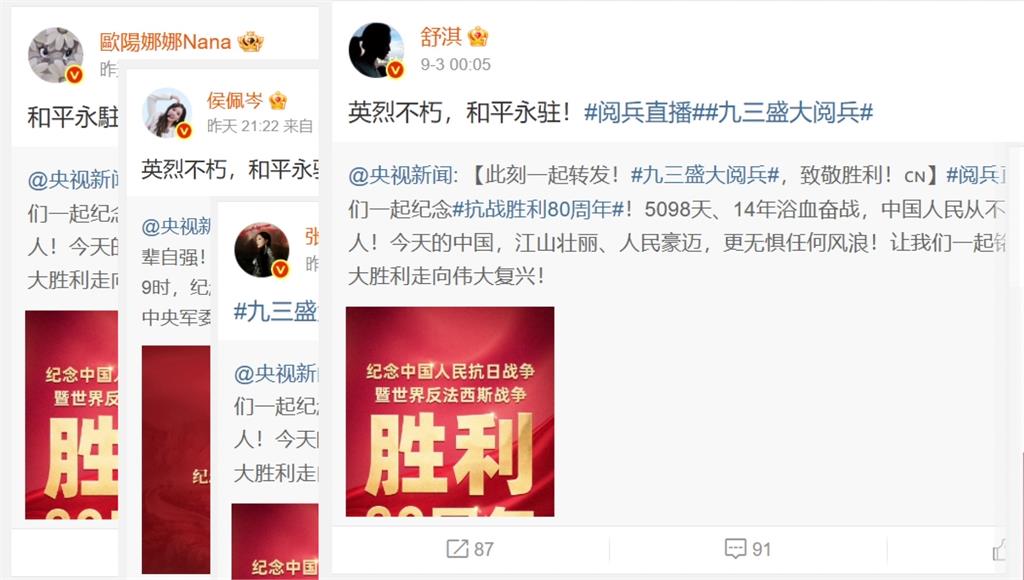
Task: Click username 侯佩岑
Action: coord(235,100)
